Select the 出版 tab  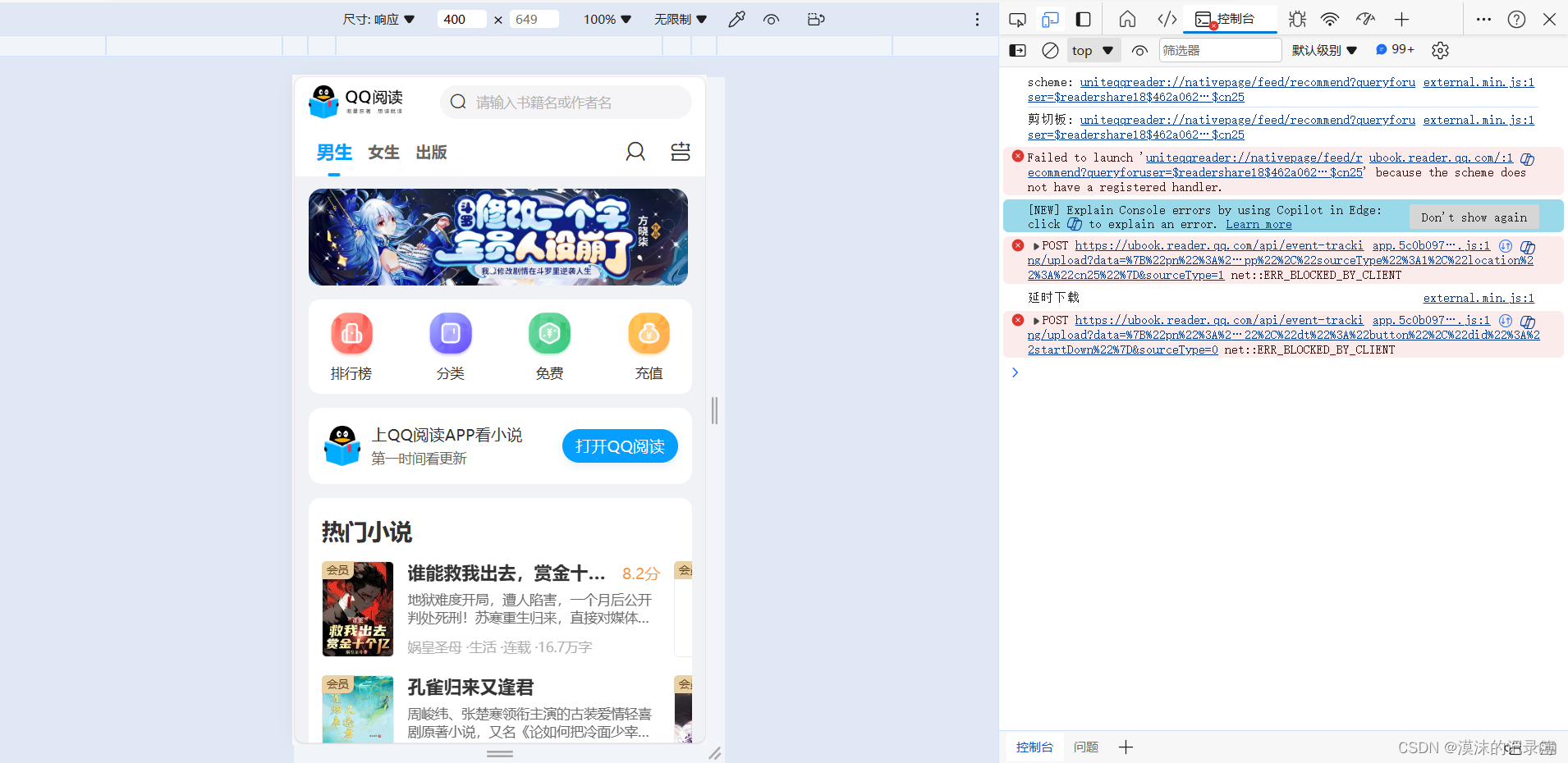pyautogui.click(x=431, y=153)
